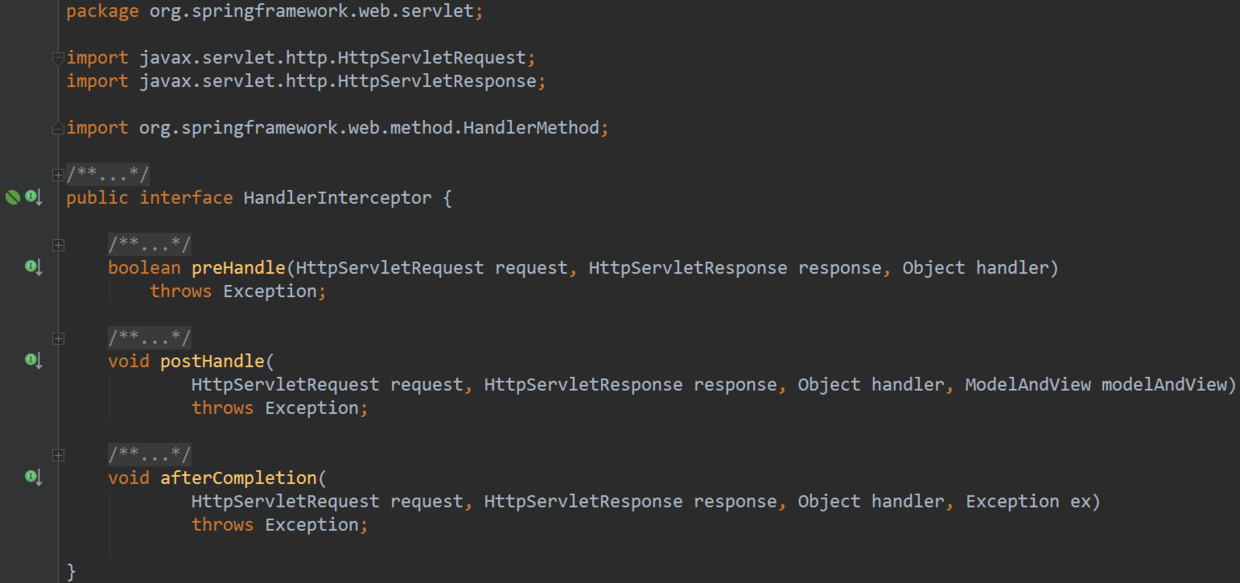Click the implementations gutter icon beside postHandle

point(33,360)
